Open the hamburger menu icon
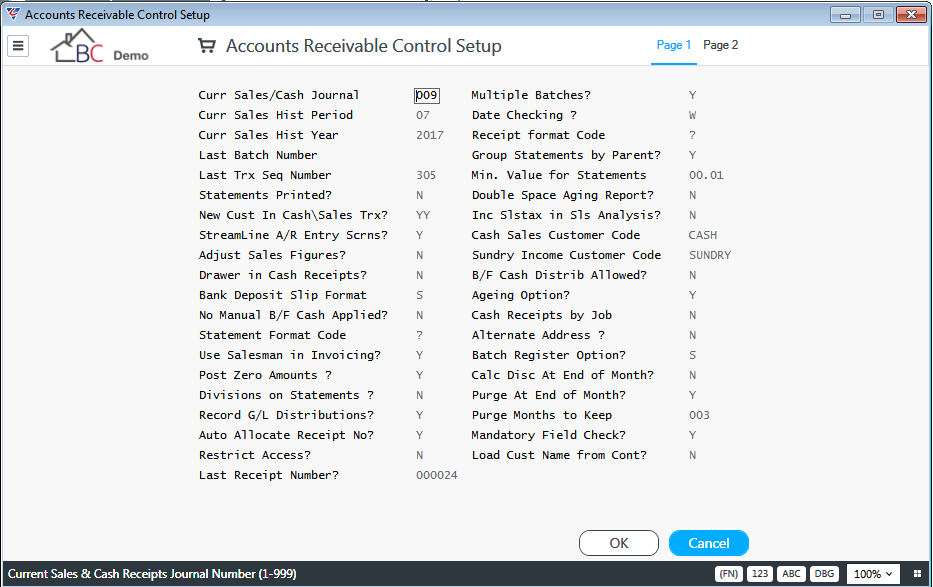 click(18, 45)
